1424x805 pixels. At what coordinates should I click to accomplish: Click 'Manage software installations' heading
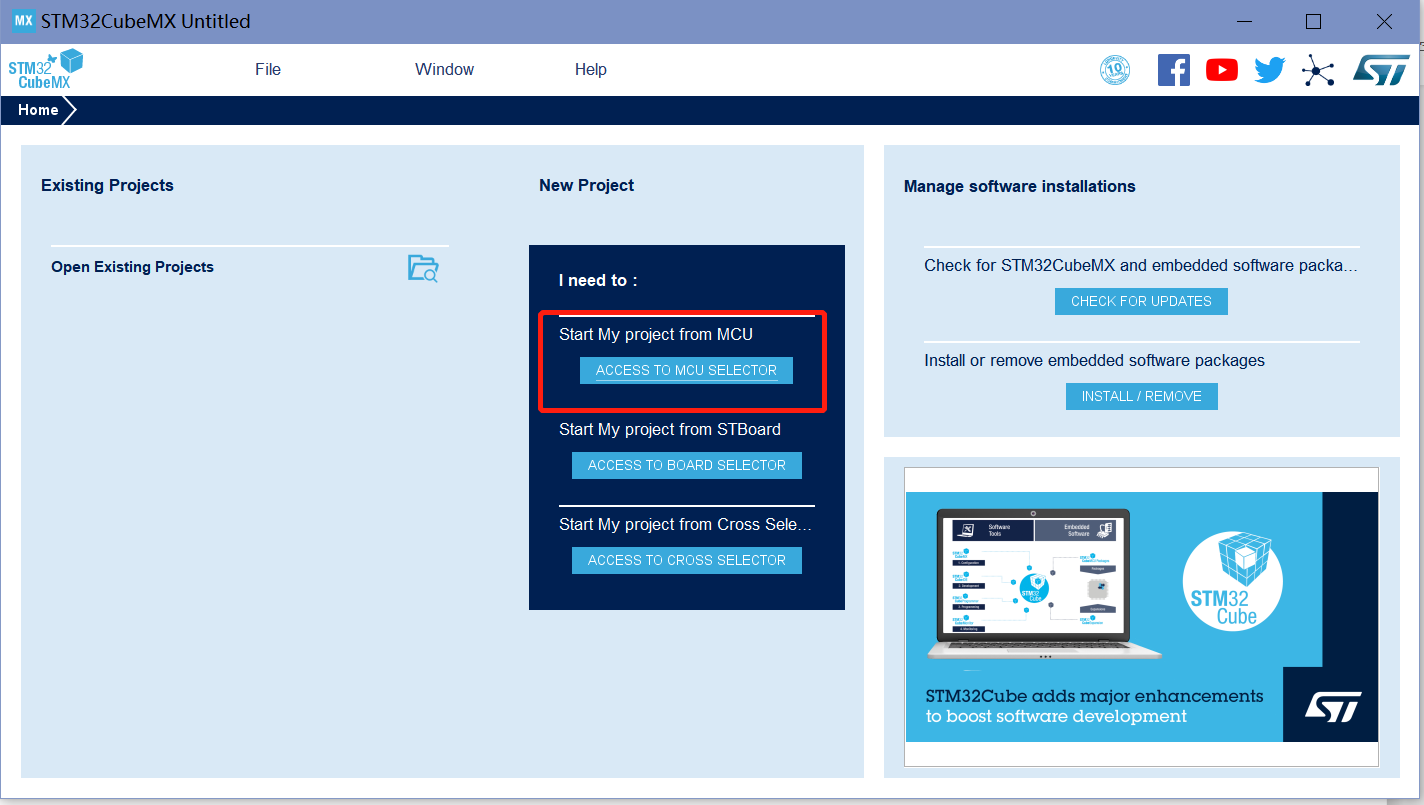click(x=1020, y=186)
